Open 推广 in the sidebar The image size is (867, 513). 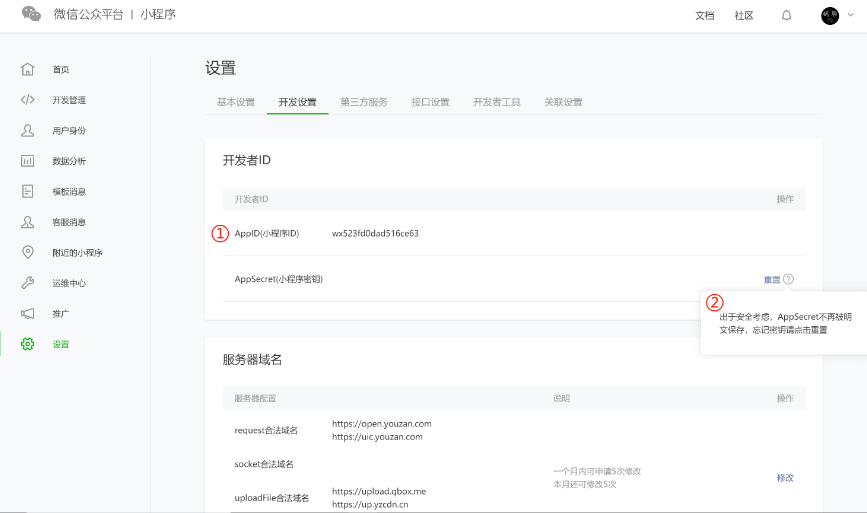(x=61, y=313)
